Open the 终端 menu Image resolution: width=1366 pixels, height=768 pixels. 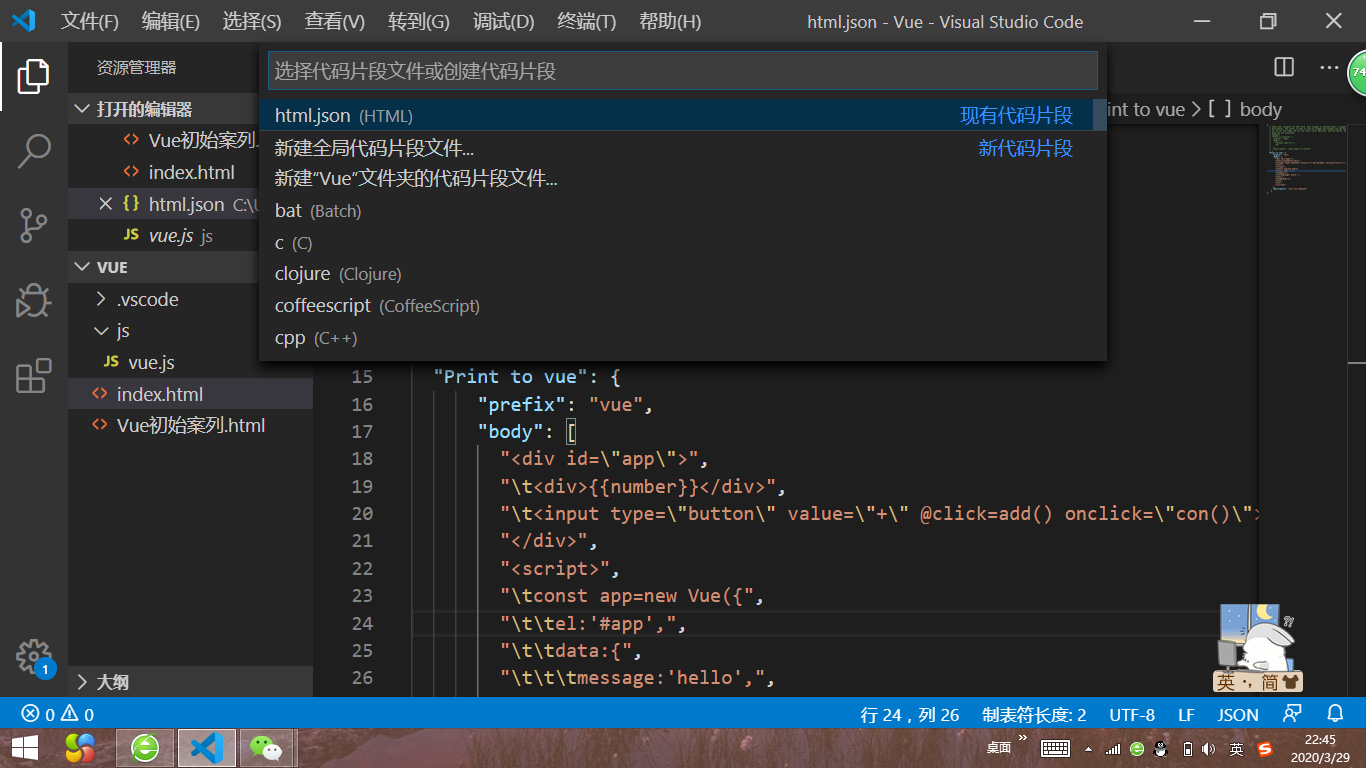(x=585, y=21)
